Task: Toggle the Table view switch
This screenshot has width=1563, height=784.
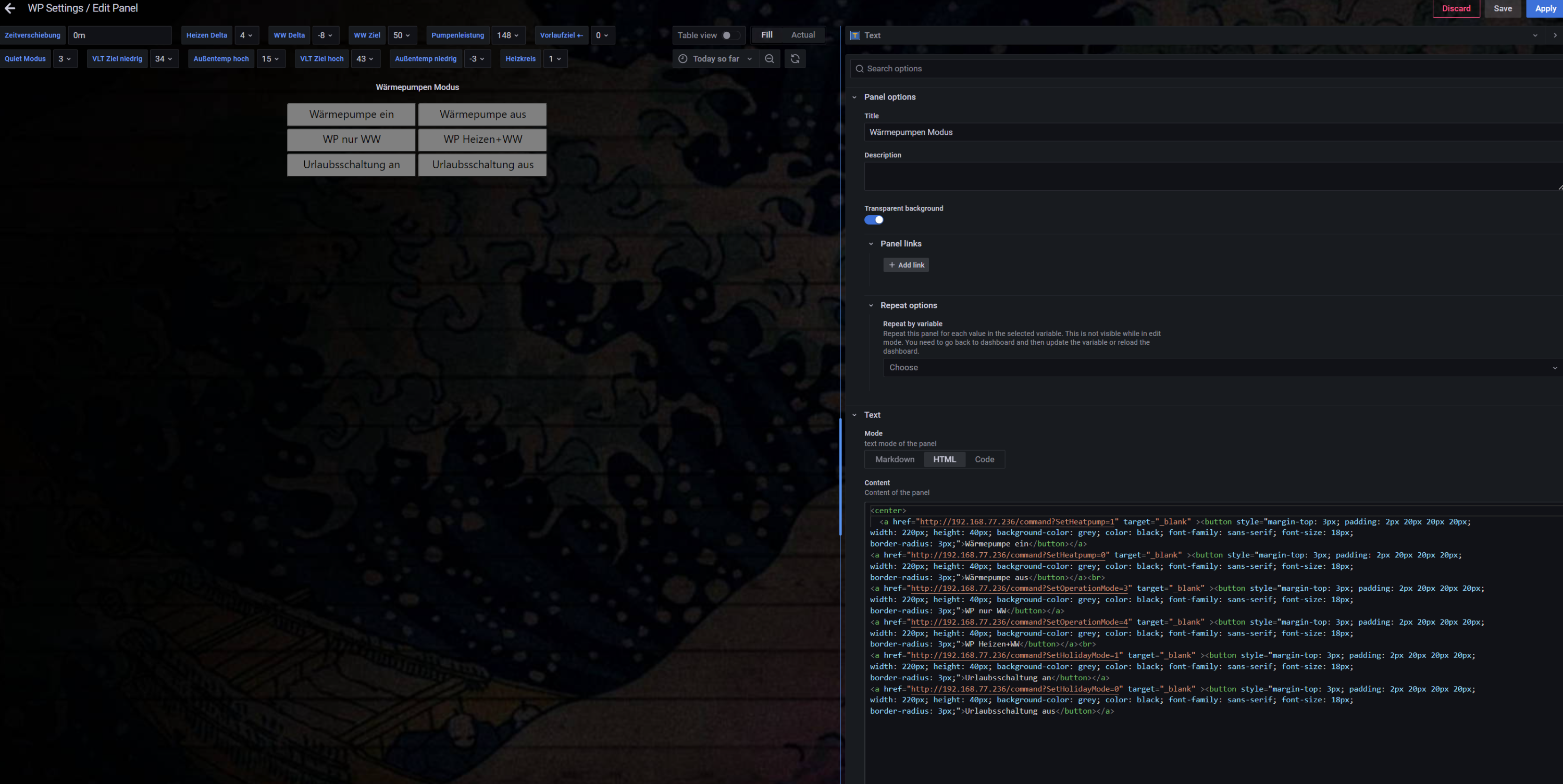Action: point(730,35)
